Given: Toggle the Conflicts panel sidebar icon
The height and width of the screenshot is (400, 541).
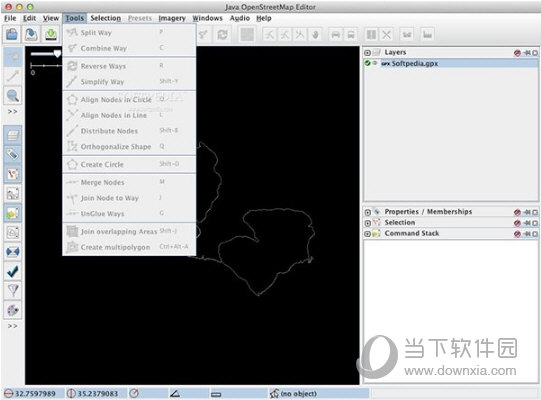Looking at the screenshot, I should (13, 252).
